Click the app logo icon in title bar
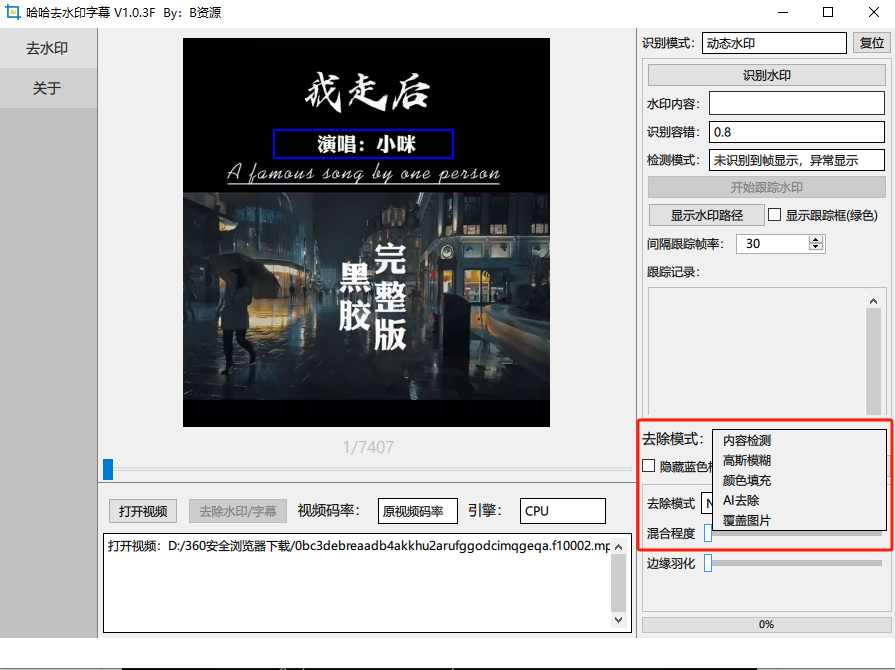This screenshot has height=670, width=895. [x=14, y=13]
